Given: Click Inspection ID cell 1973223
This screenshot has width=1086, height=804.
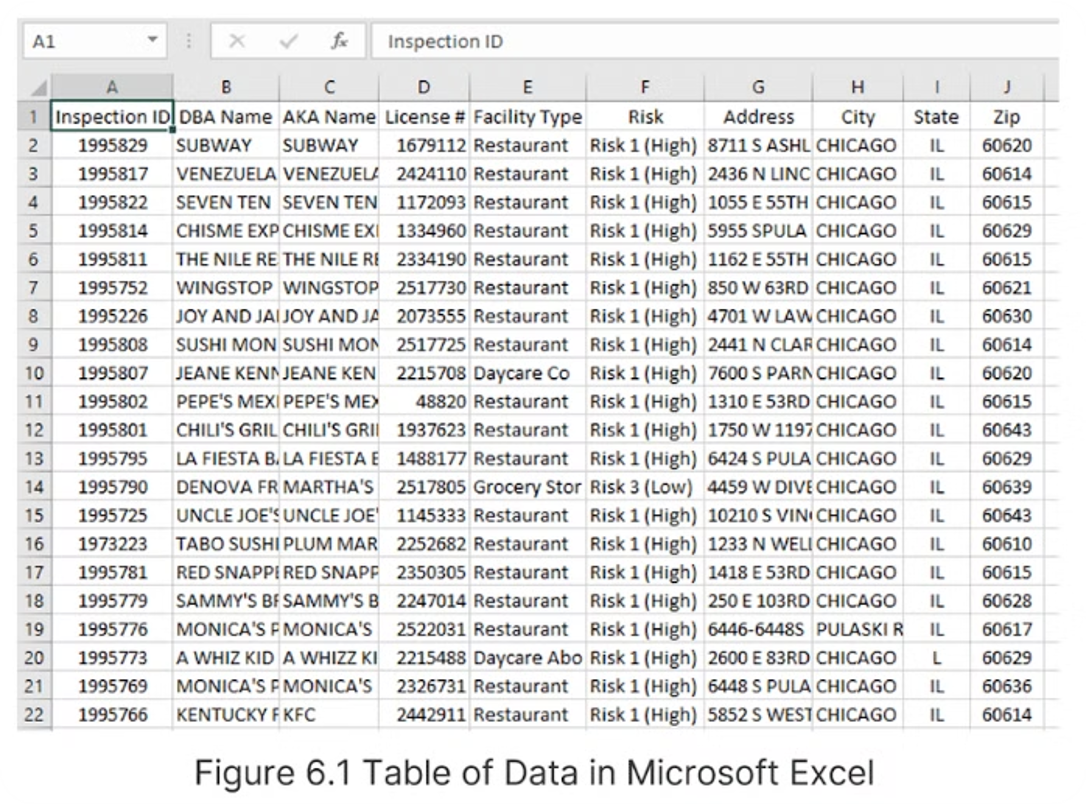Looking at the screenshot, I should [x=112, y=544].
